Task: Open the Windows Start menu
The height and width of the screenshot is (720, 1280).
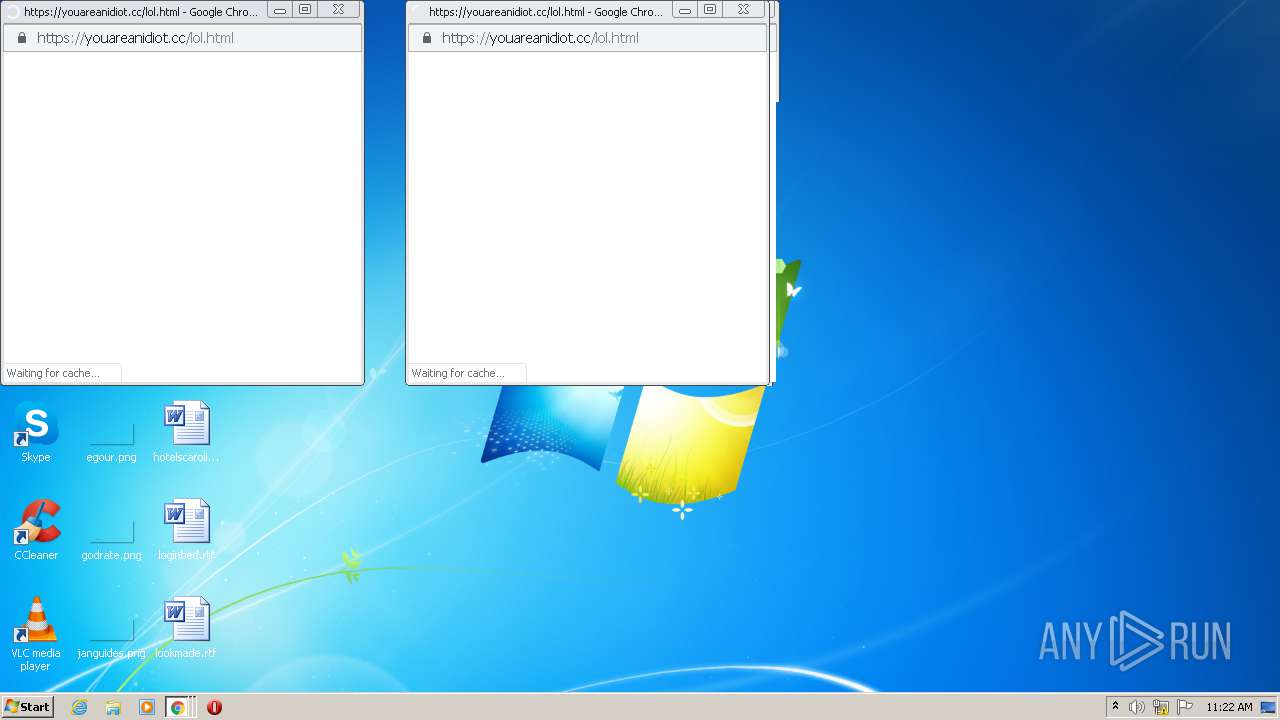Action: tap(28, 707)
